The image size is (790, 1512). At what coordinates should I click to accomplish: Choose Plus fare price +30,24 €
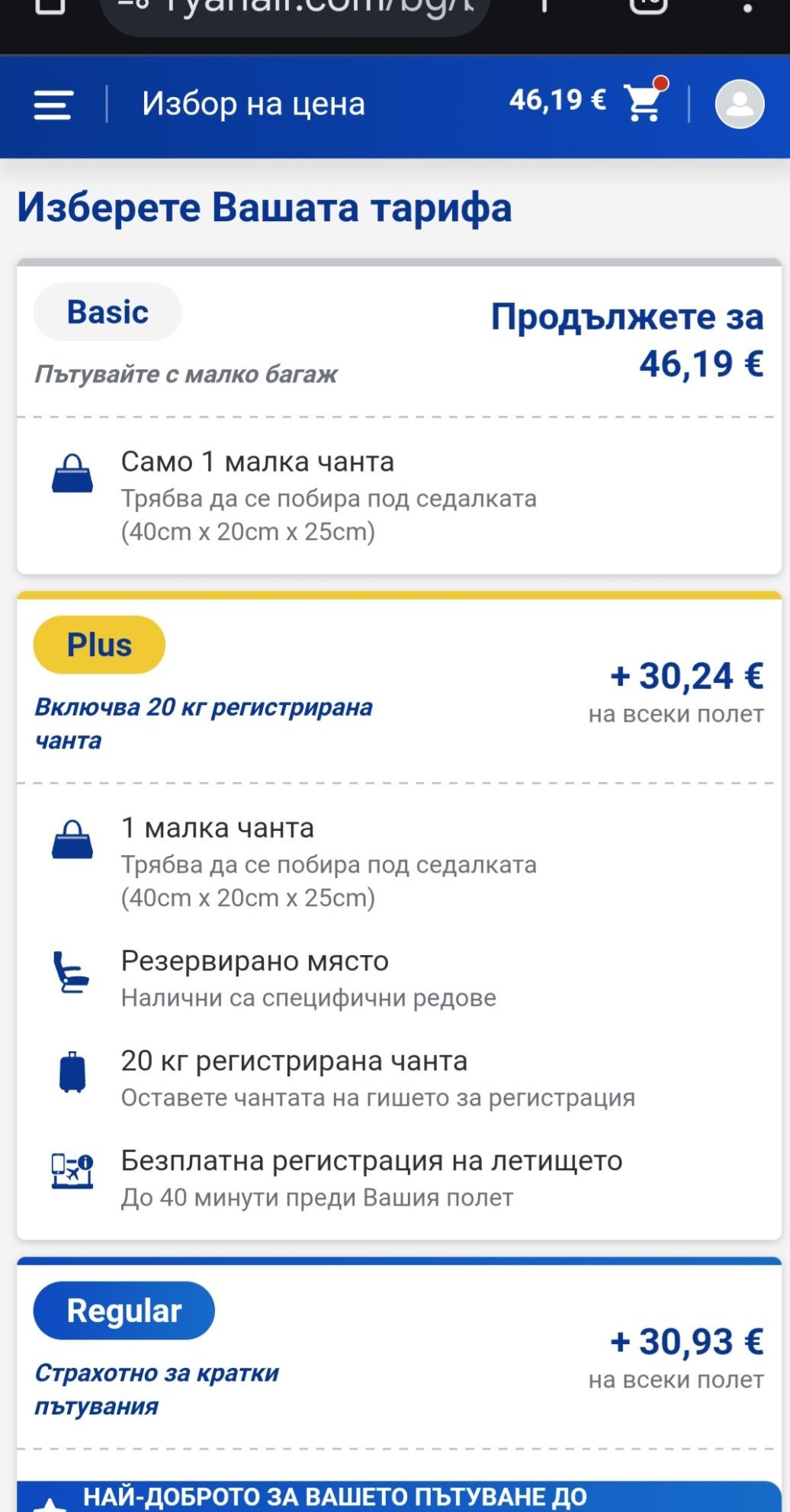(686, 677)
